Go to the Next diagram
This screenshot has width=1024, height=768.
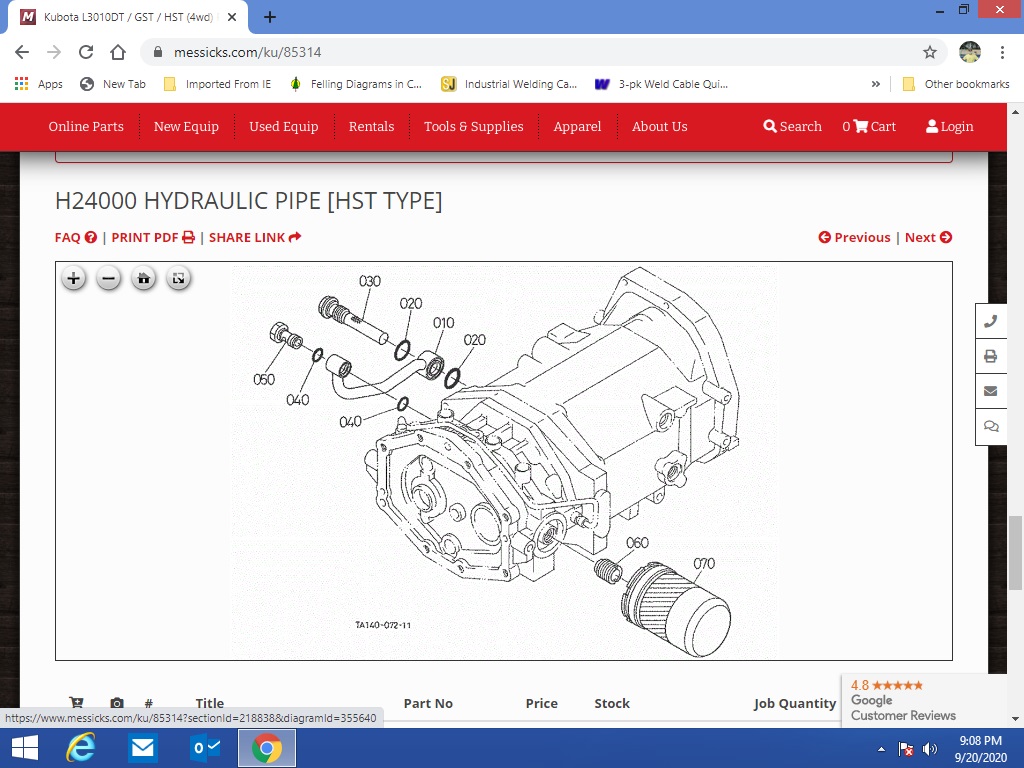click(x=928, y=237)
